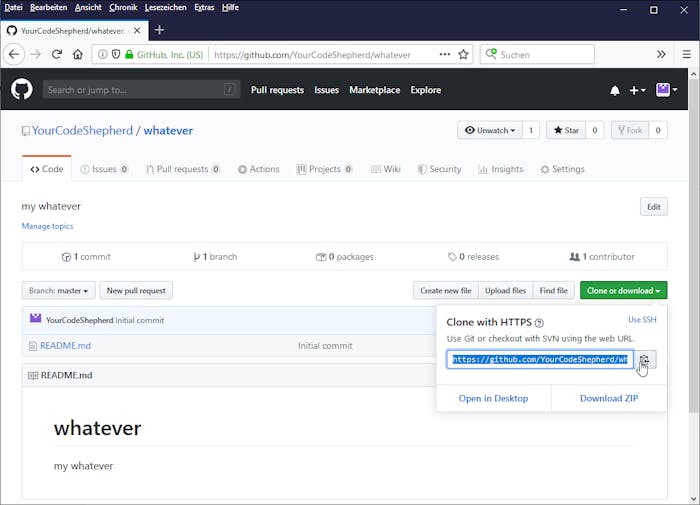Viewport: 700px width, 505px height.
Task: Click the browser forward arrow
Action: [x=35, y=54]
